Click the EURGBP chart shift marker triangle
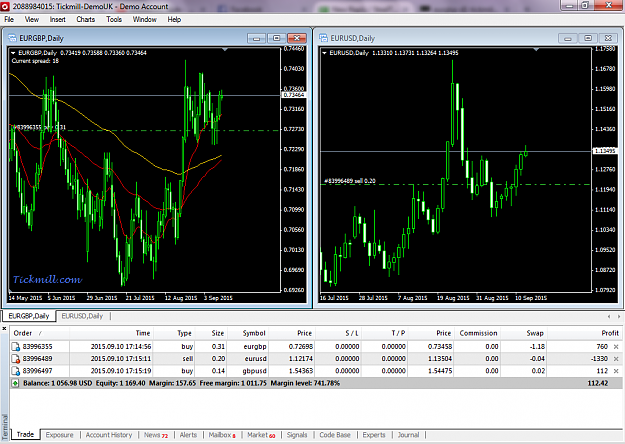This screenshot has width=625, height=444. pos(225,49)
